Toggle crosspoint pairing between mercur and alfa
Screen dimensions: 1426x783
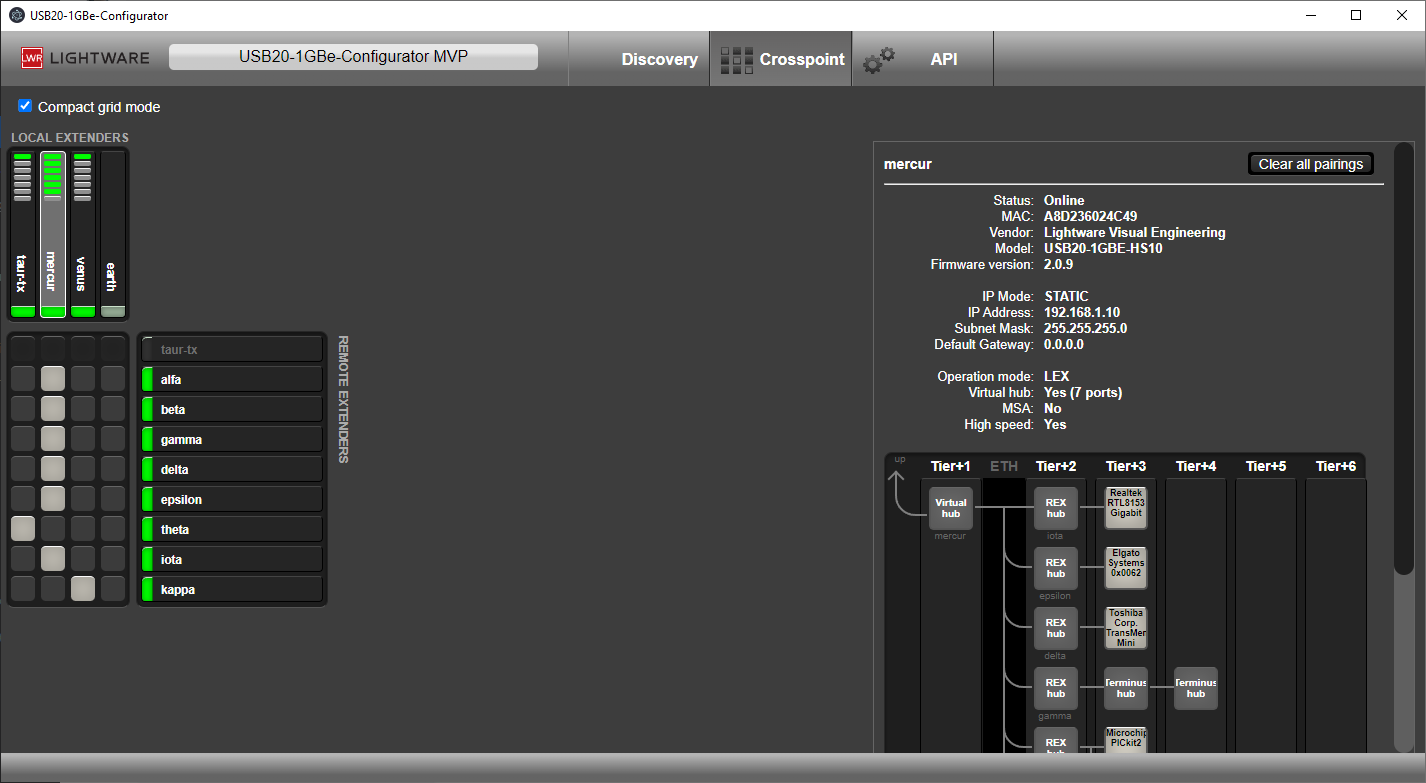[x=53, y=379]
